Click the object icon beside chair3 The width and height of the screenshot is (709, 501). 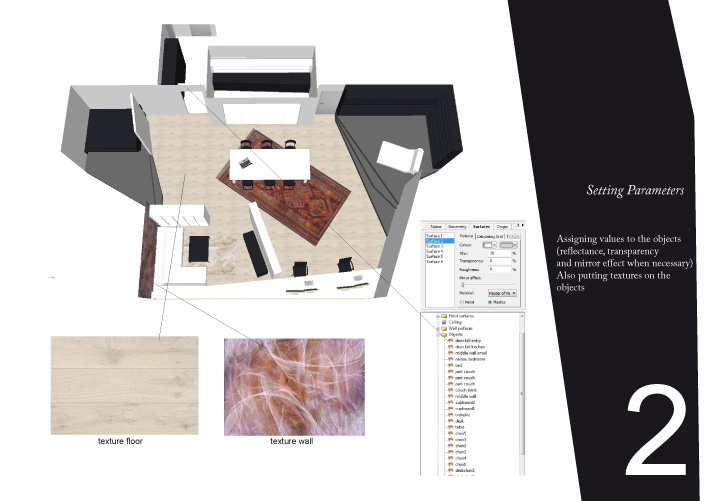[450, 440]
